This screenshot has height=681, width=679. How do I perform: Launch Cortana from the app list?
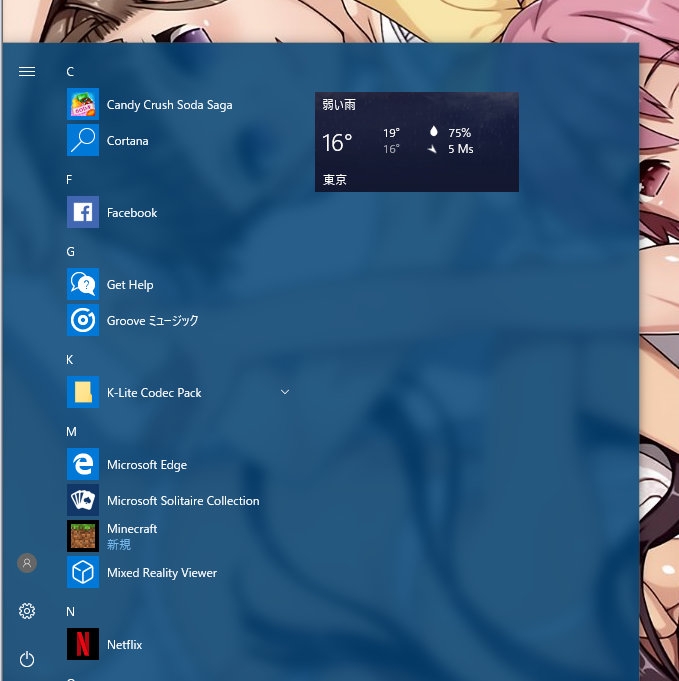pyautogui.click(x=127, y=141)
